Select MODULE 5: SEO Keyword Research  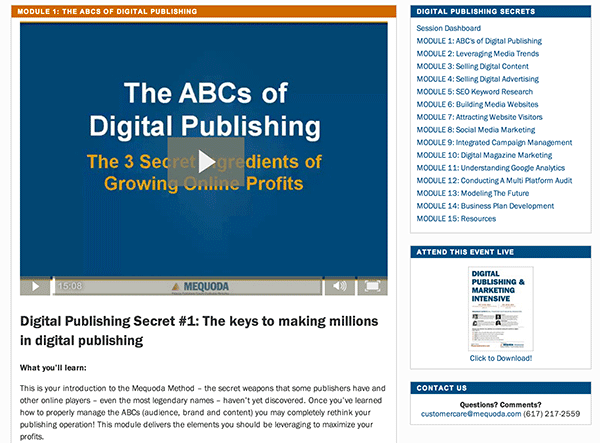pos(474,91)
